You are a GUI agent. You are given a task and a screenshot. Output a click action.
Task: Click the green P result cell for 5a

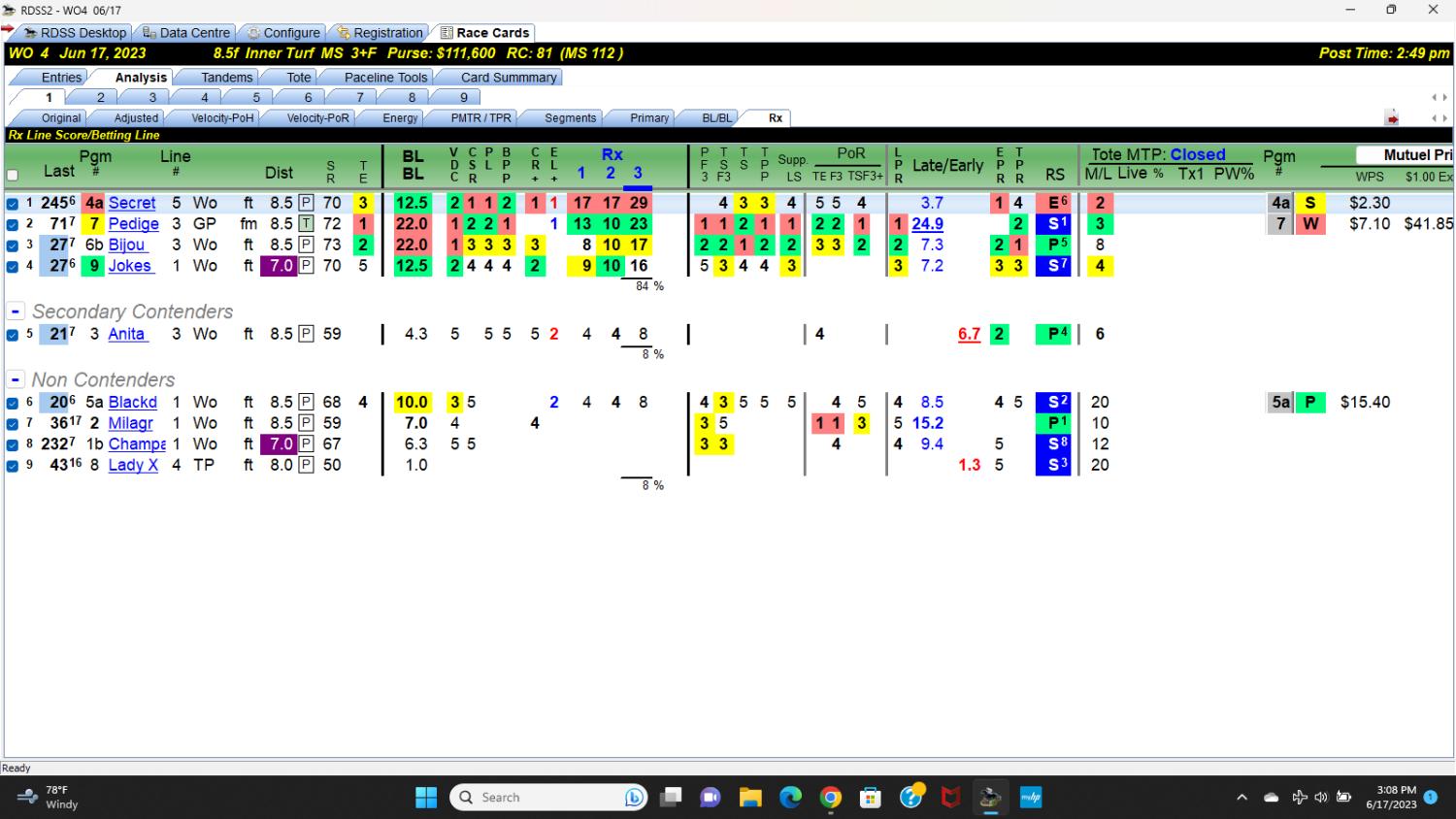tap(1310, 402)
